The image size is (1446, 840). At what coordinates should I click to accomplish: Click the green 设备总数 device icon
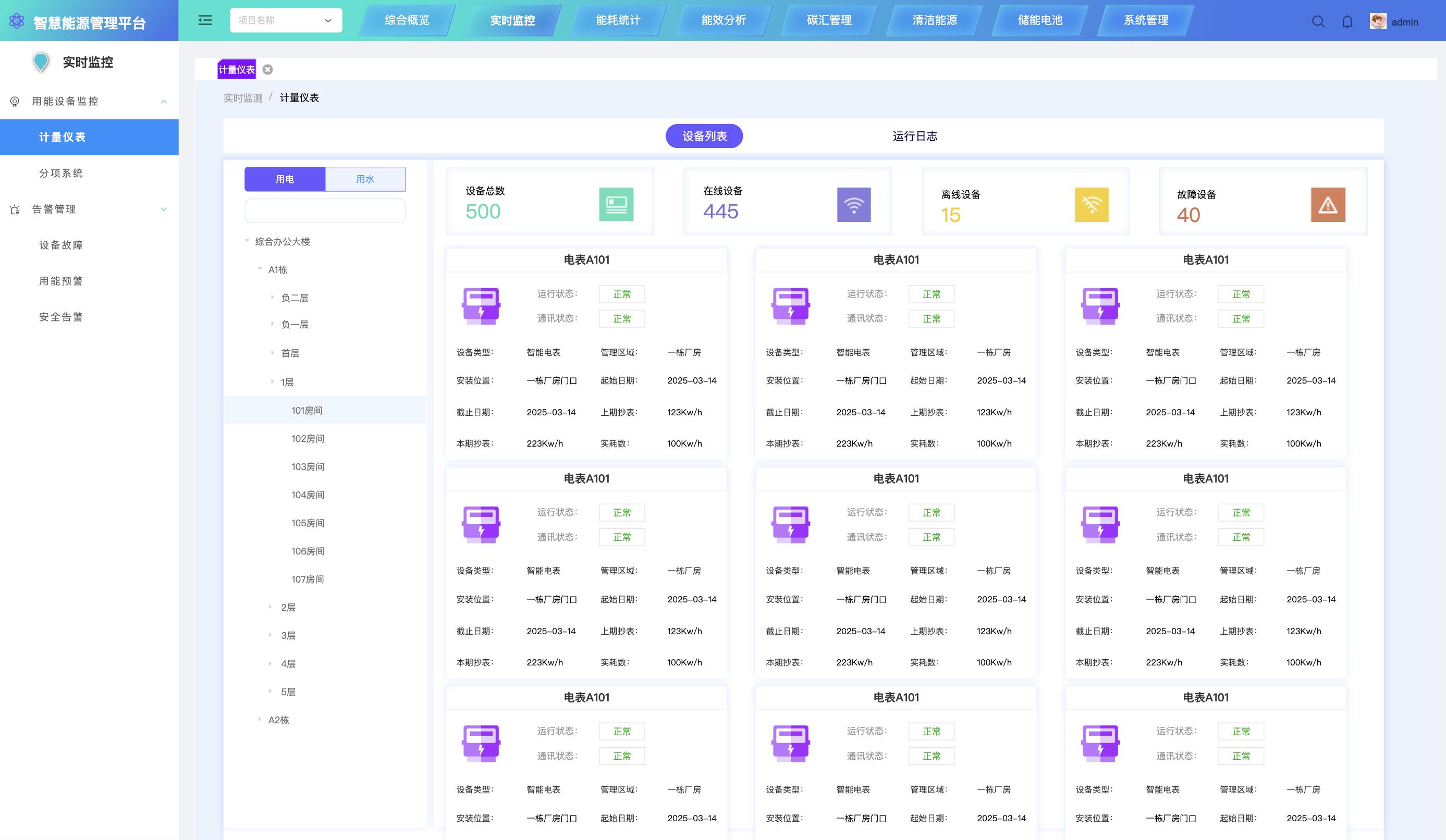(616, 204)
